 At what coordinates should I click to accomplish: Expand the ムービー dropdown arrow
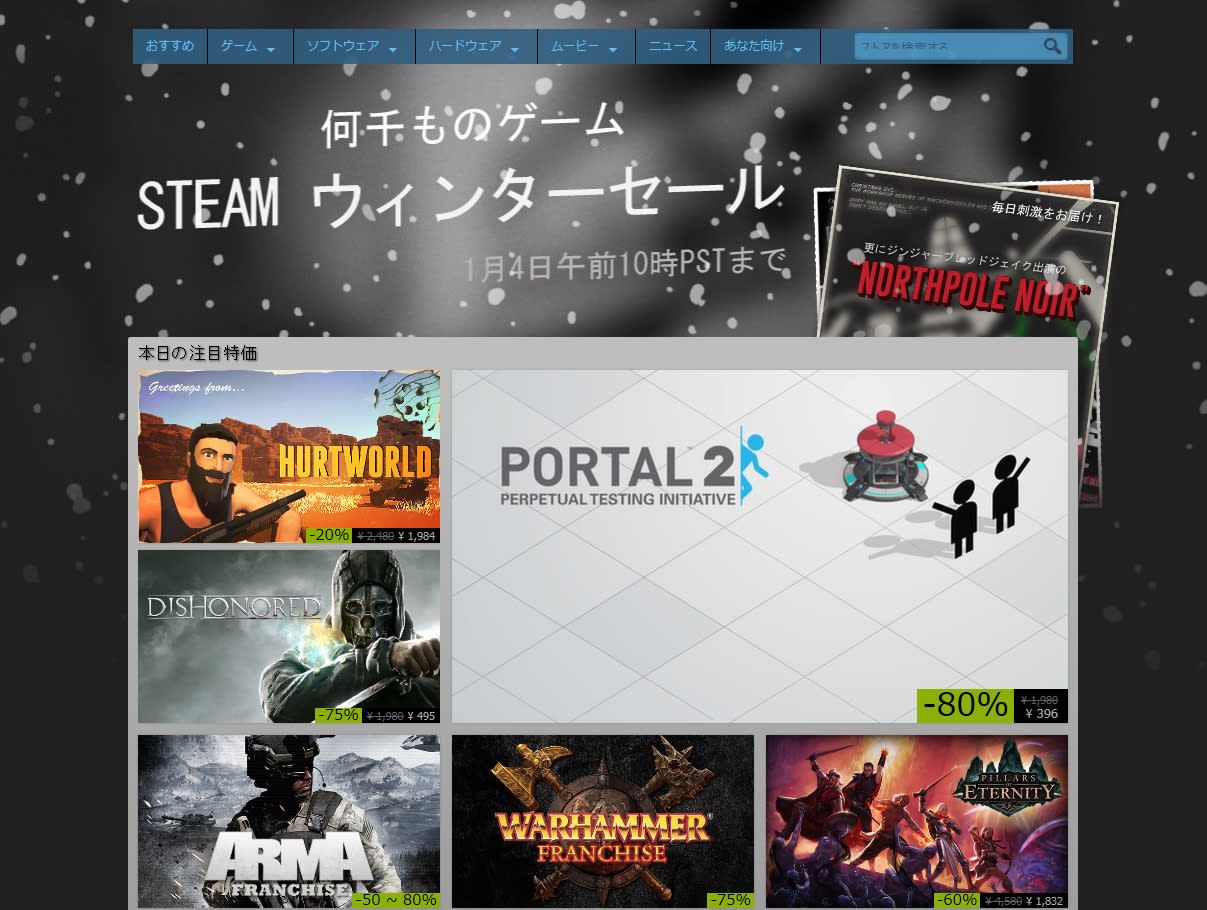(613, 49)
